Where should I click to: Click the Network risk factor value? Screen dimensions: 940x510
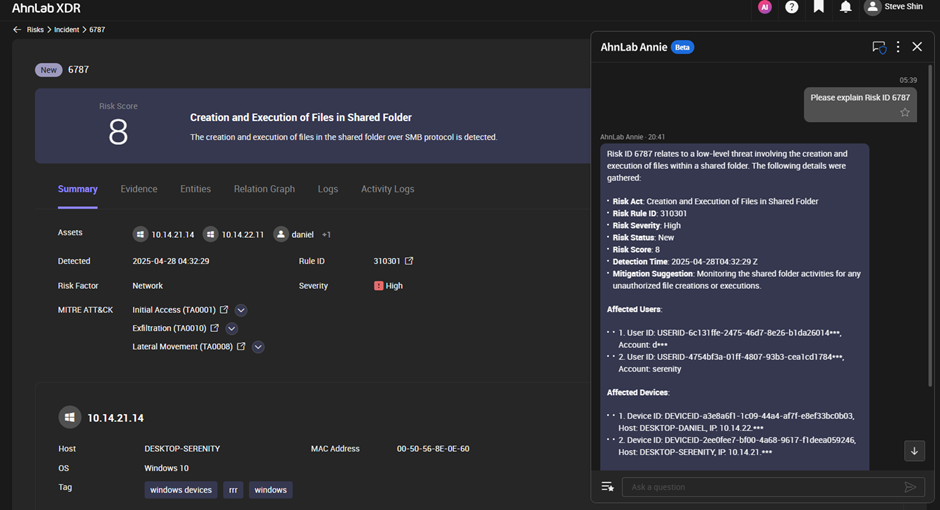pyautogui.click(x=147, y=285)
